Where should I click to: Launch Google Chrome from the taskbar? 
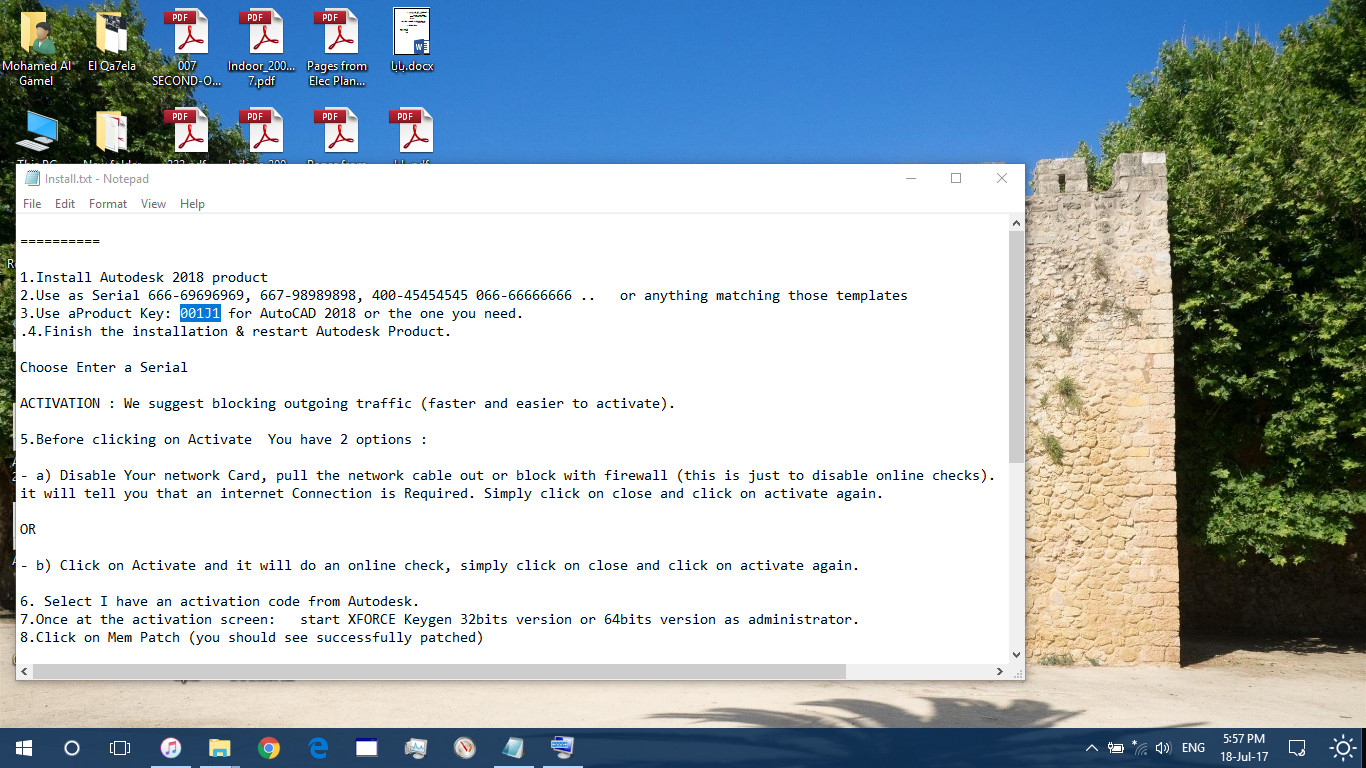268,748
